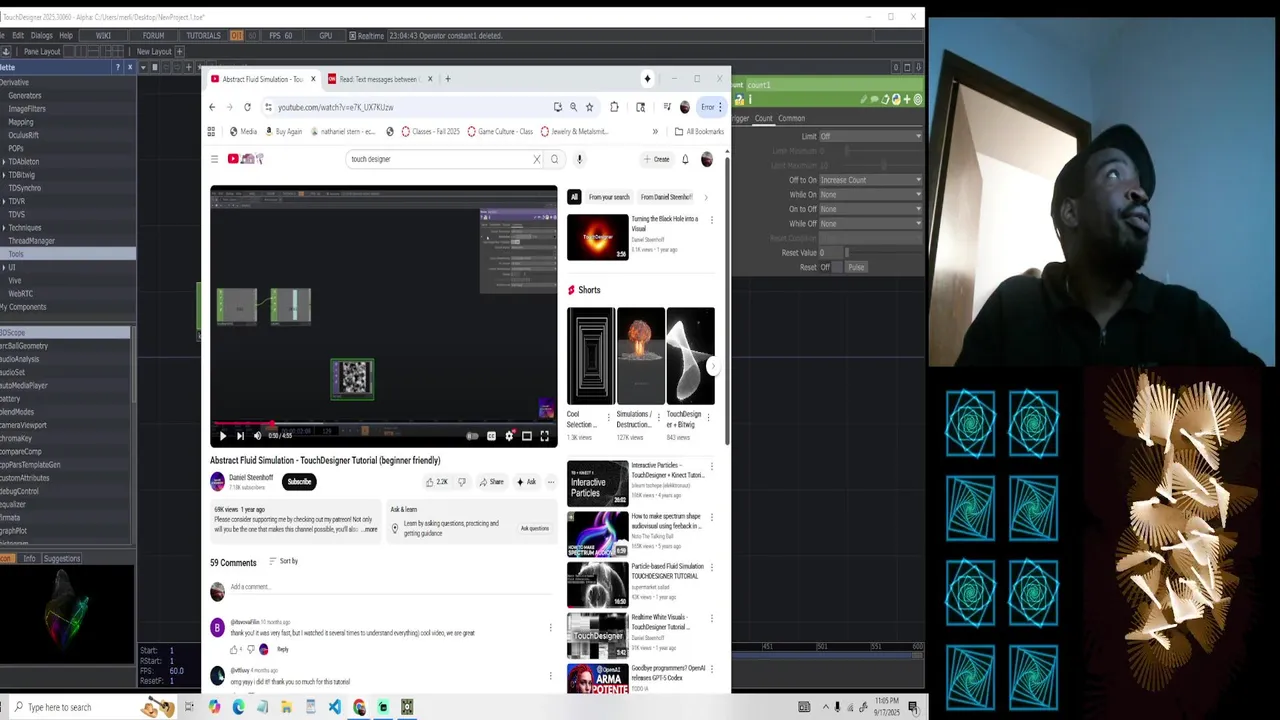Open Turning the Black Hole video thumbnail
This screenshot has height=720, width=1280.
click(x=598, y=237)
